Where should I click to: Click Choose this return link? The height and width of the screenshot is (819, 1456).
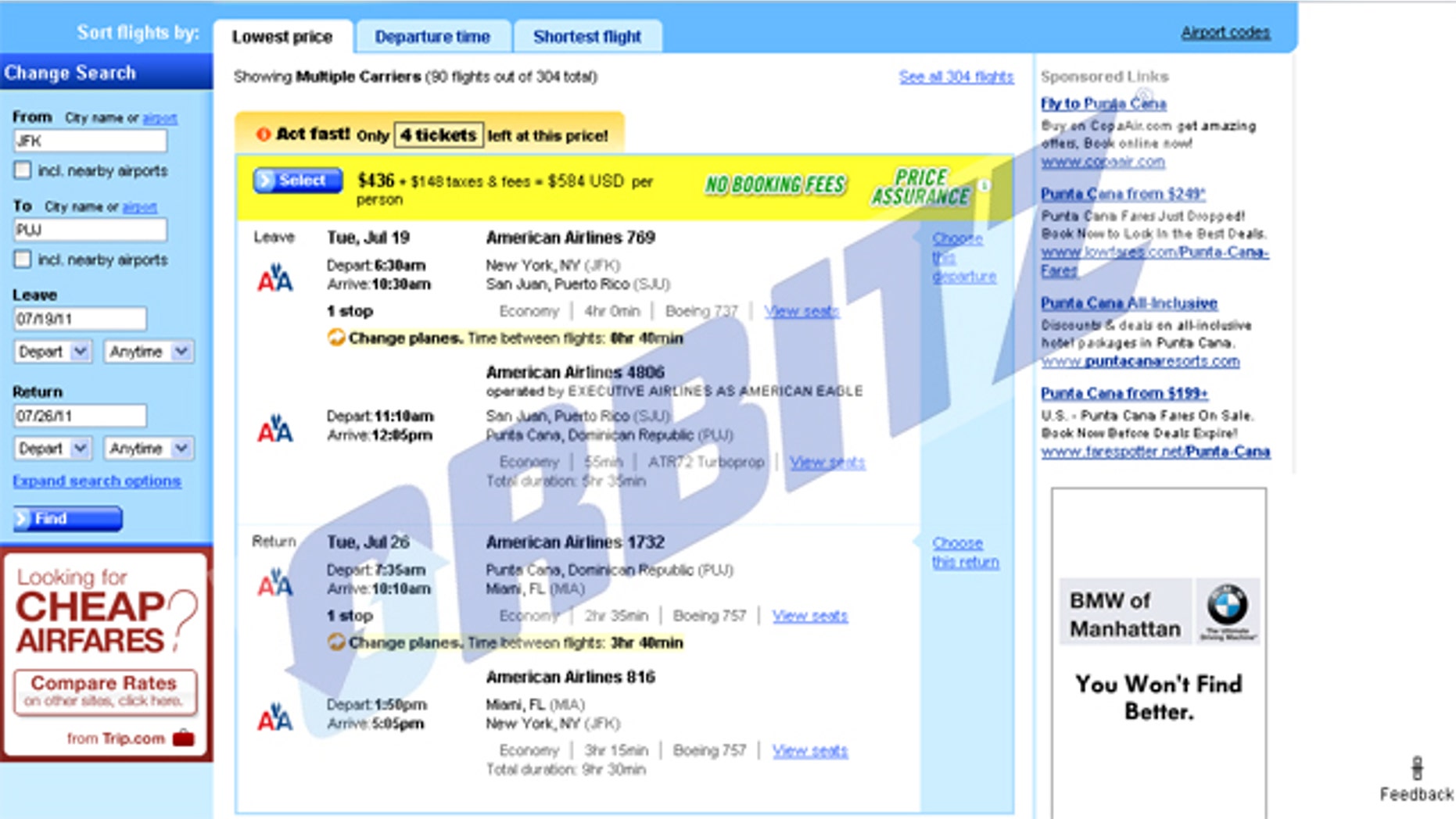[x=965, y=552]
